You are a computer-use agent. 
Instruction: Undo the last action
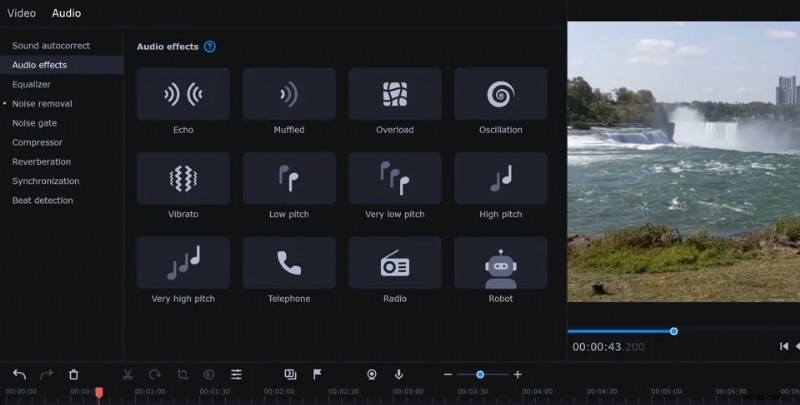tap(19, 374)
